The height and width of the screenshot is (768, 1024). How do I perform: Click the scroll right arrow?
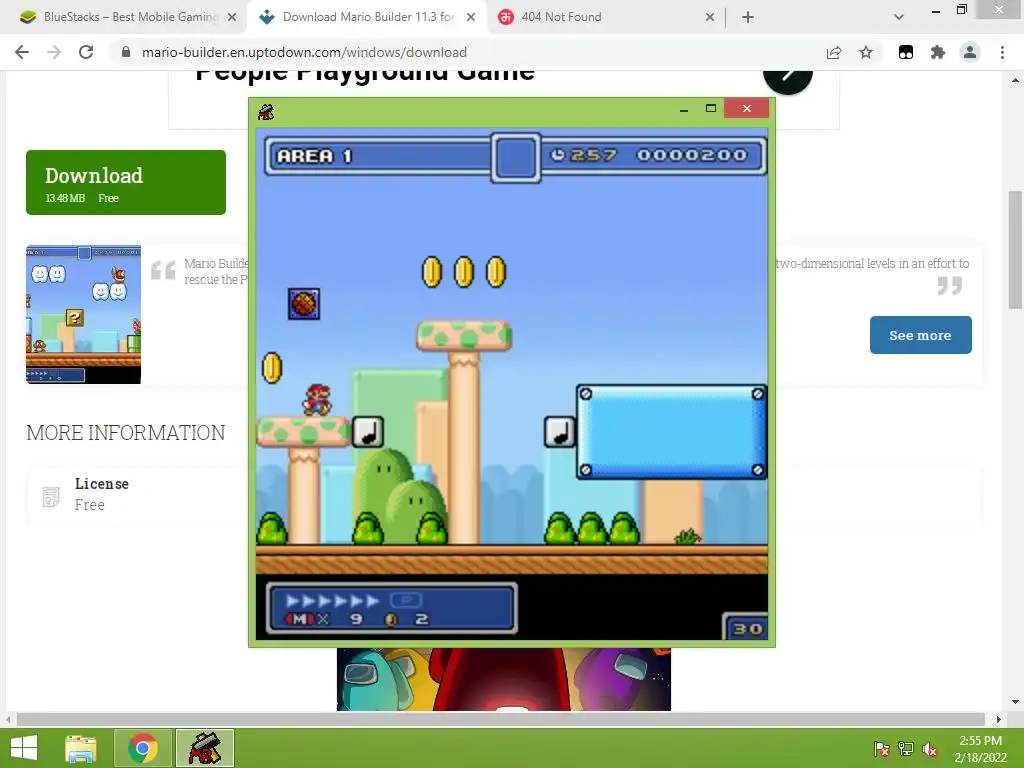[998, 719]
